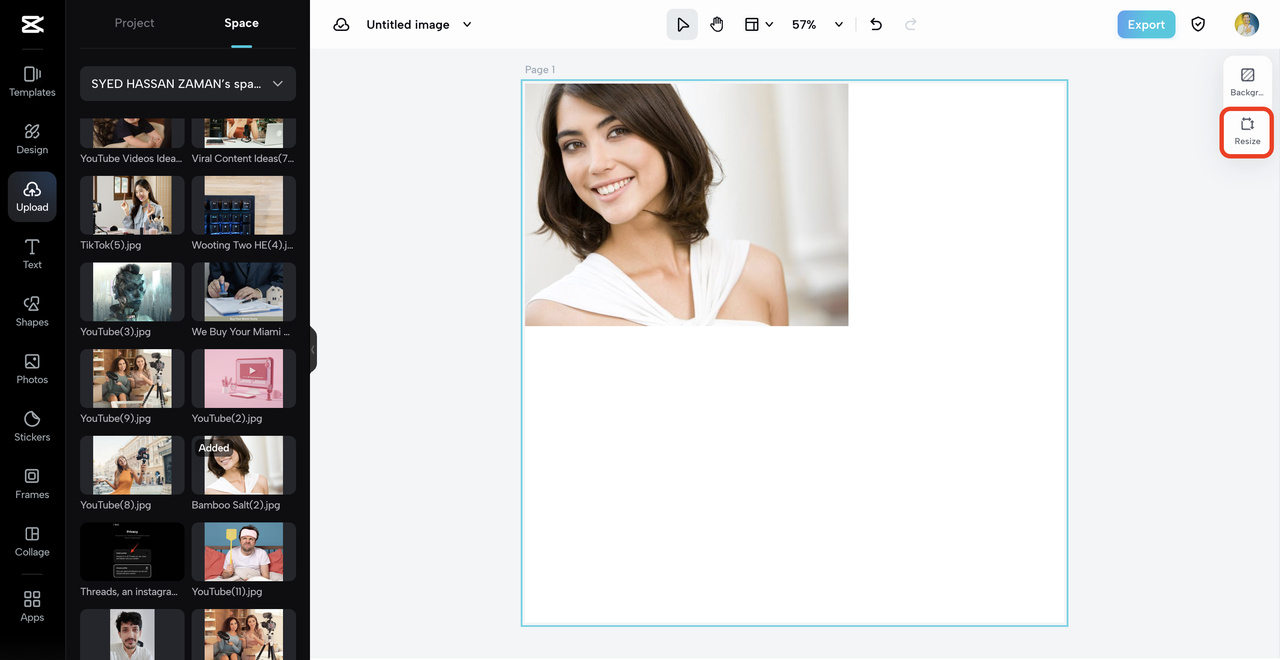
Task: Select YouTube(2).jpg thumbnail
Action: point(244,378)
